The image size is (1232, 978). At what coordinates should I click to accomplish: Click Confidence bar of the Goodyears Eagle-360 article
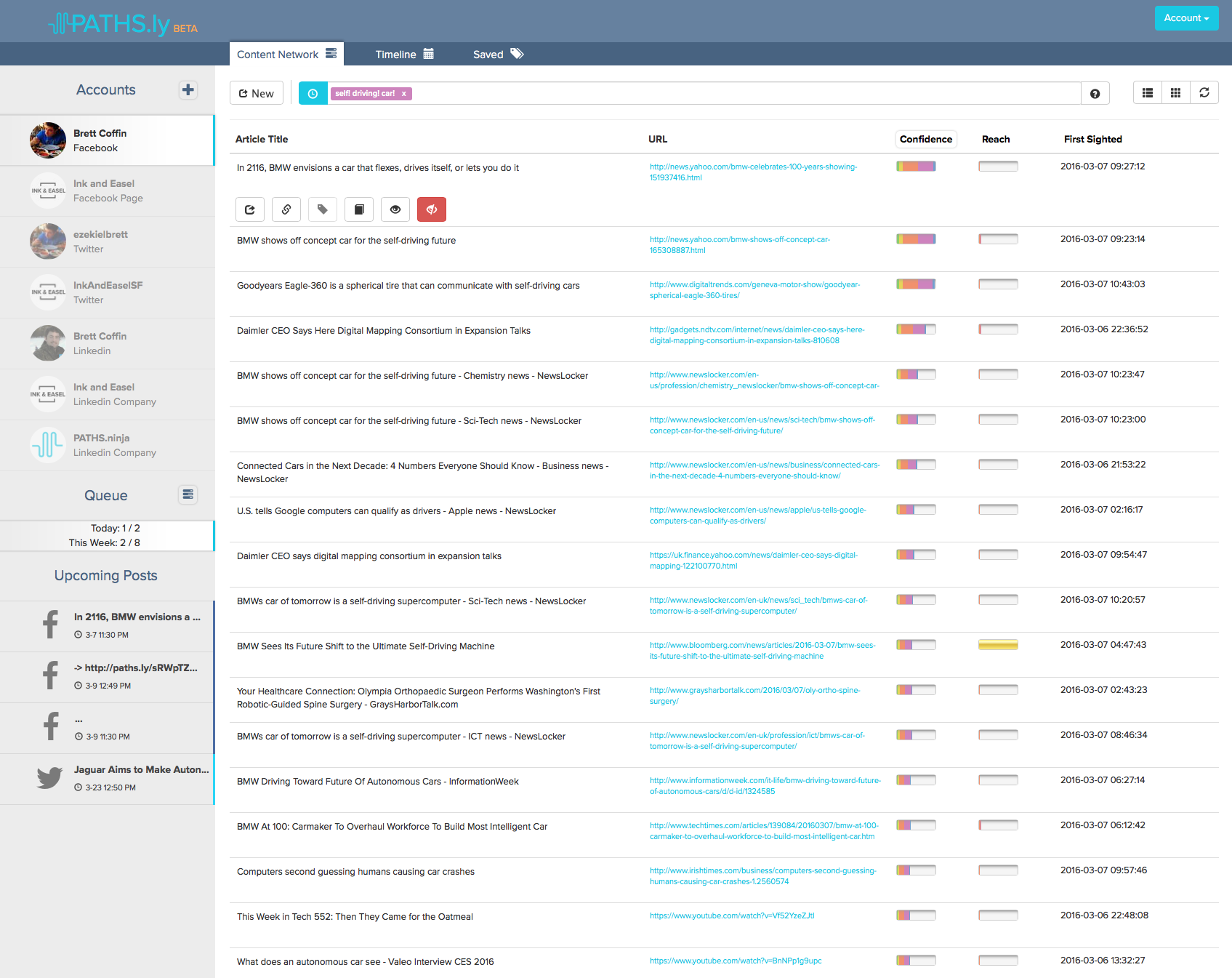[x=916, y=284]
